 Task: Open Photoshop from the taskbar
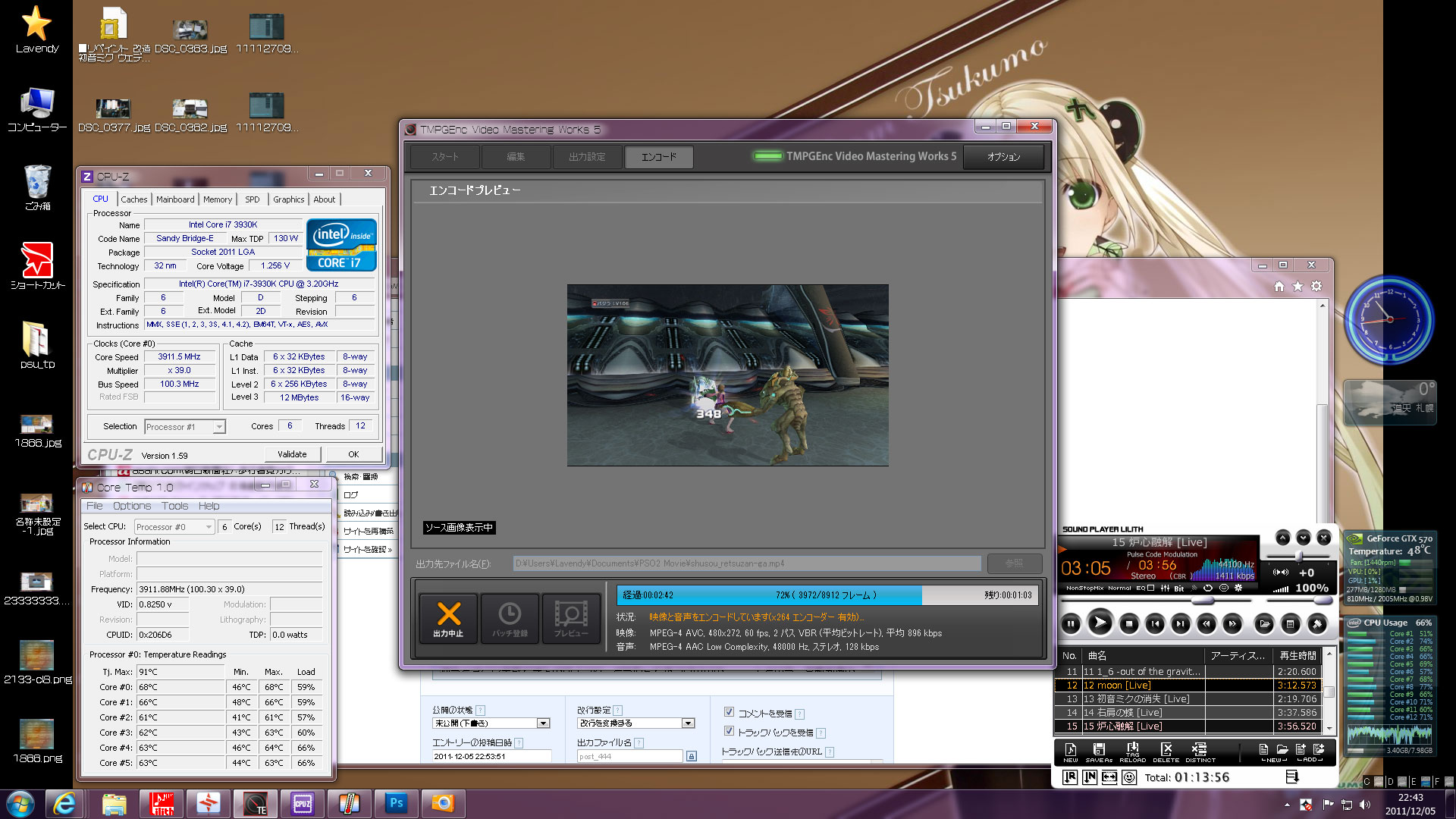[x=396, y=803]
